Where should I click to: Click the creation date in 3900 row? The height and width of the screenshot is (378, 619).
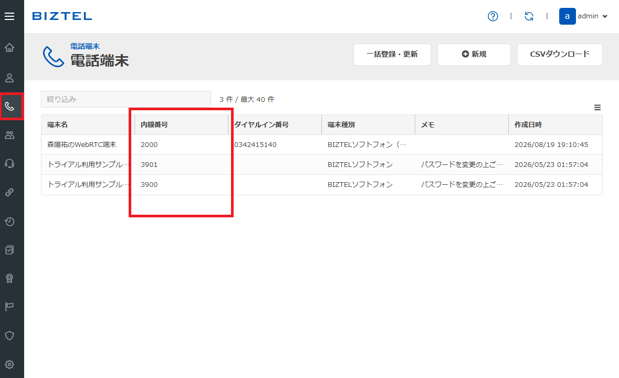click(x=551, y=184)
